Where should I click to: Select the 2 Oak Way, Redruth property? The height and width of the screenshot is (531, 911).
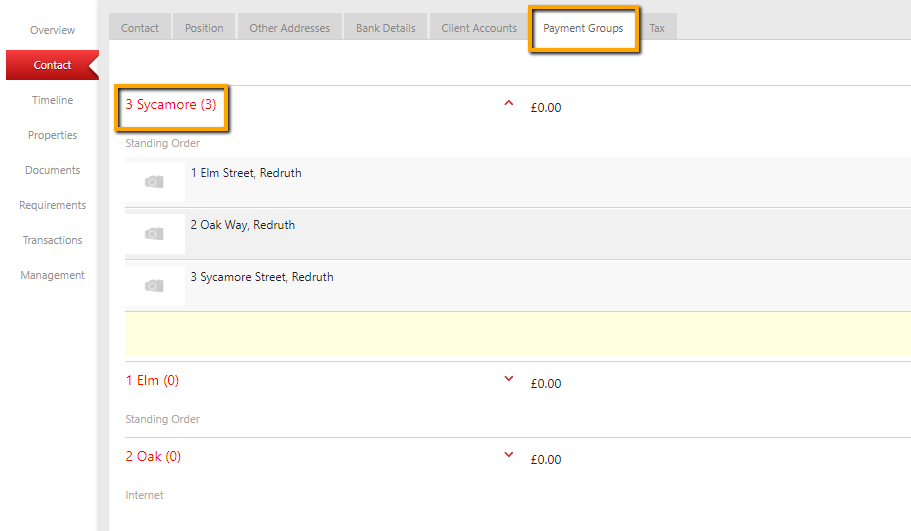(x=243, y=225)
